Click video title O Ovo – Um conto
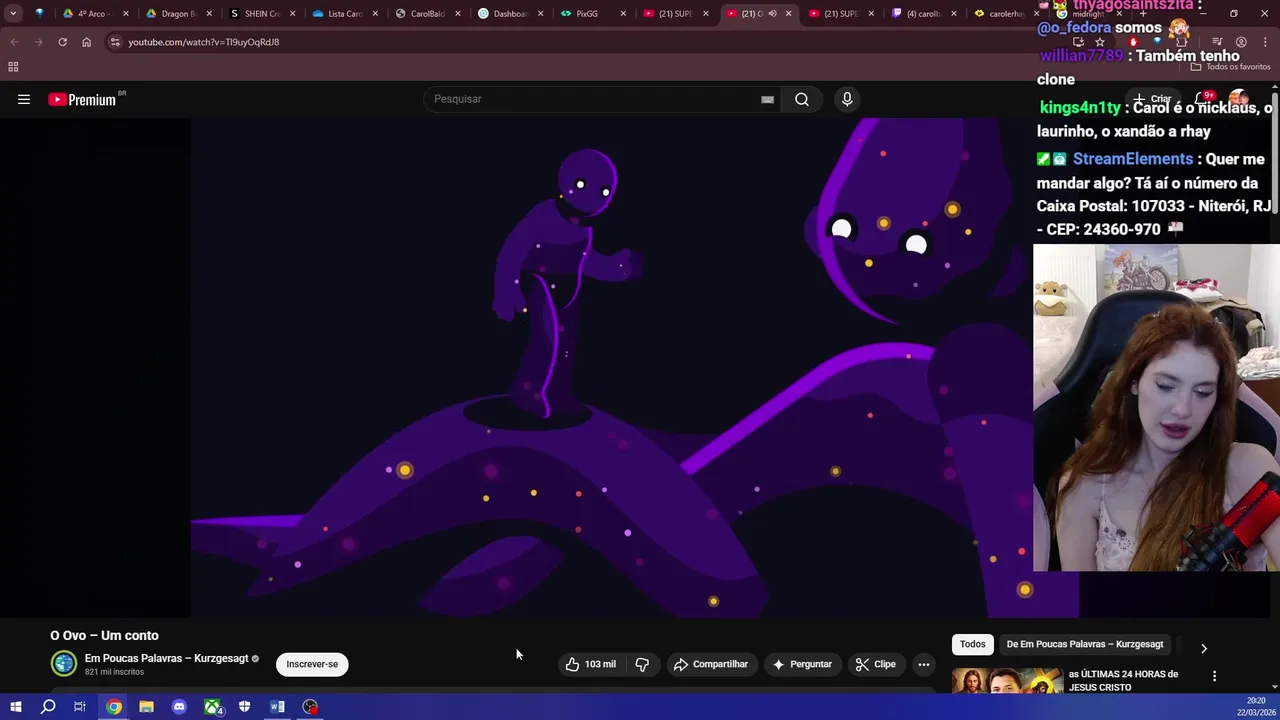The width and height of the screenshot is (1280, 720). (104, 635)
